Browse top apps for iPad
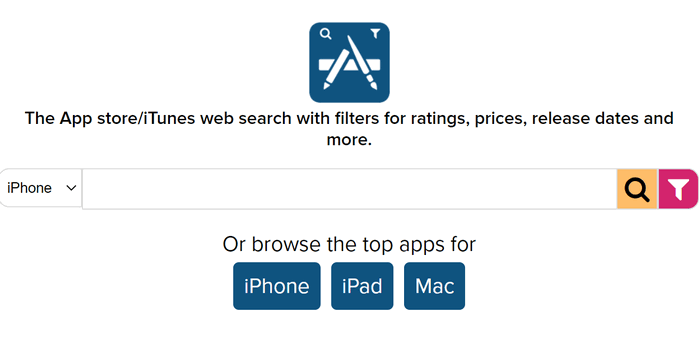 [362, 286]
